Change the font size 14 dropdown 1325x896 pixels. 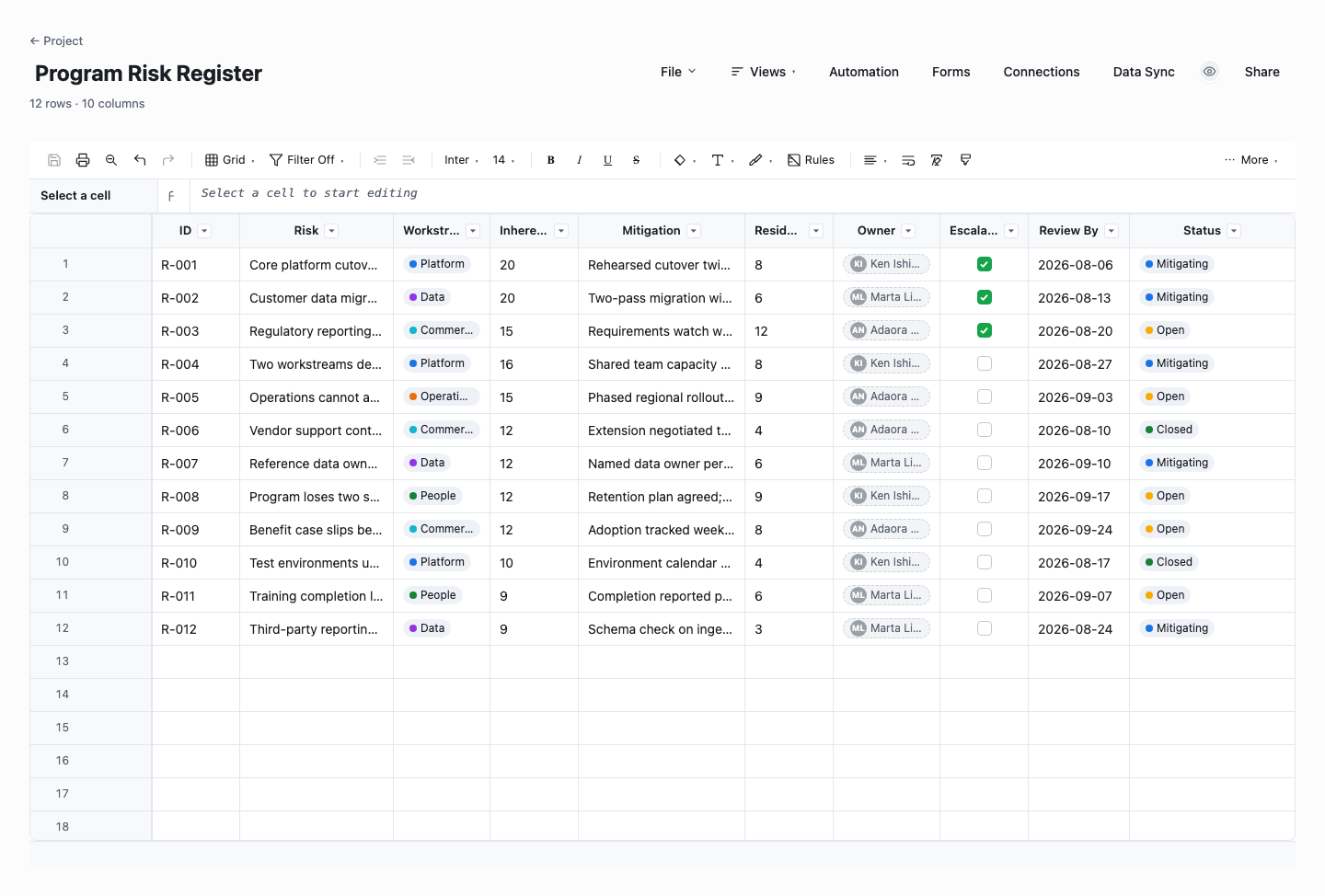pyautogui.click(x=504, y=160)
